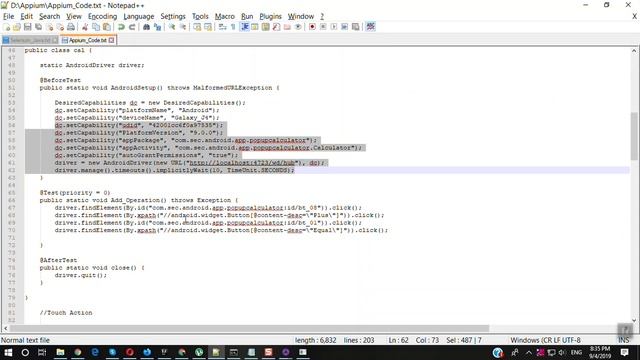Screen dimensions: 640x360
Task: Open the File menu
Action: pos(9,16)
